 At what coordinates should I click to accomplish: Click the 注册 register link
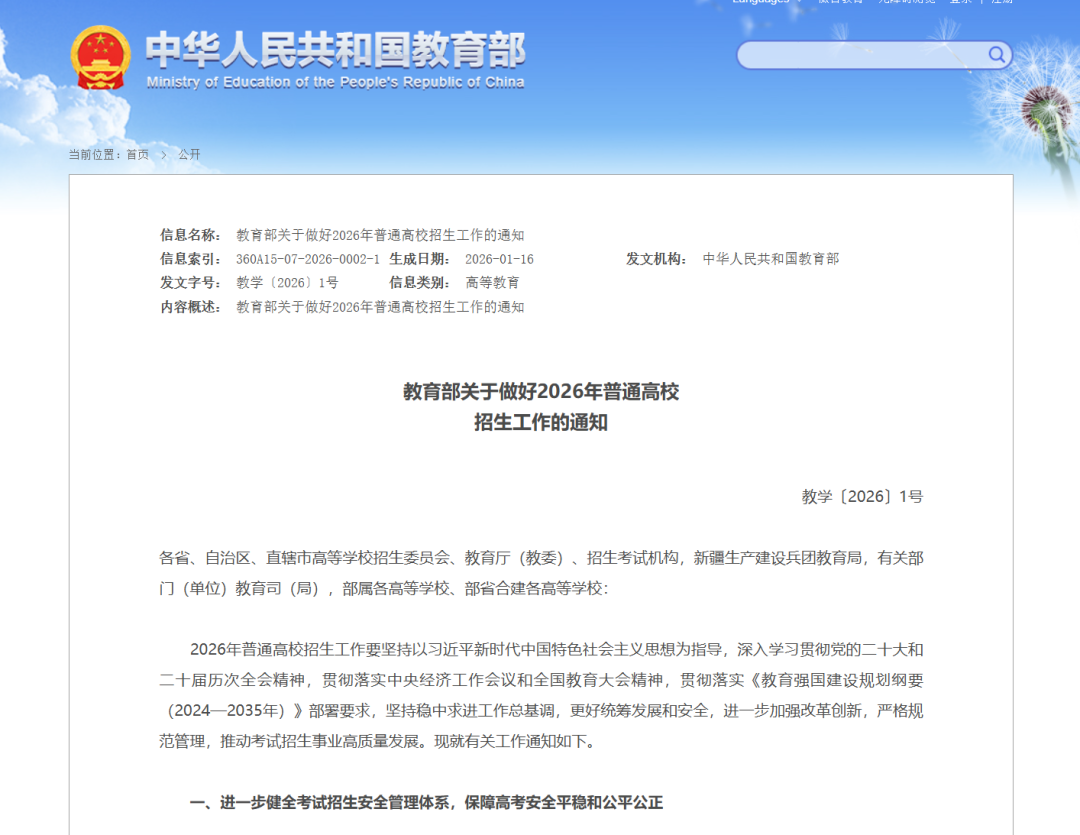1003,4
